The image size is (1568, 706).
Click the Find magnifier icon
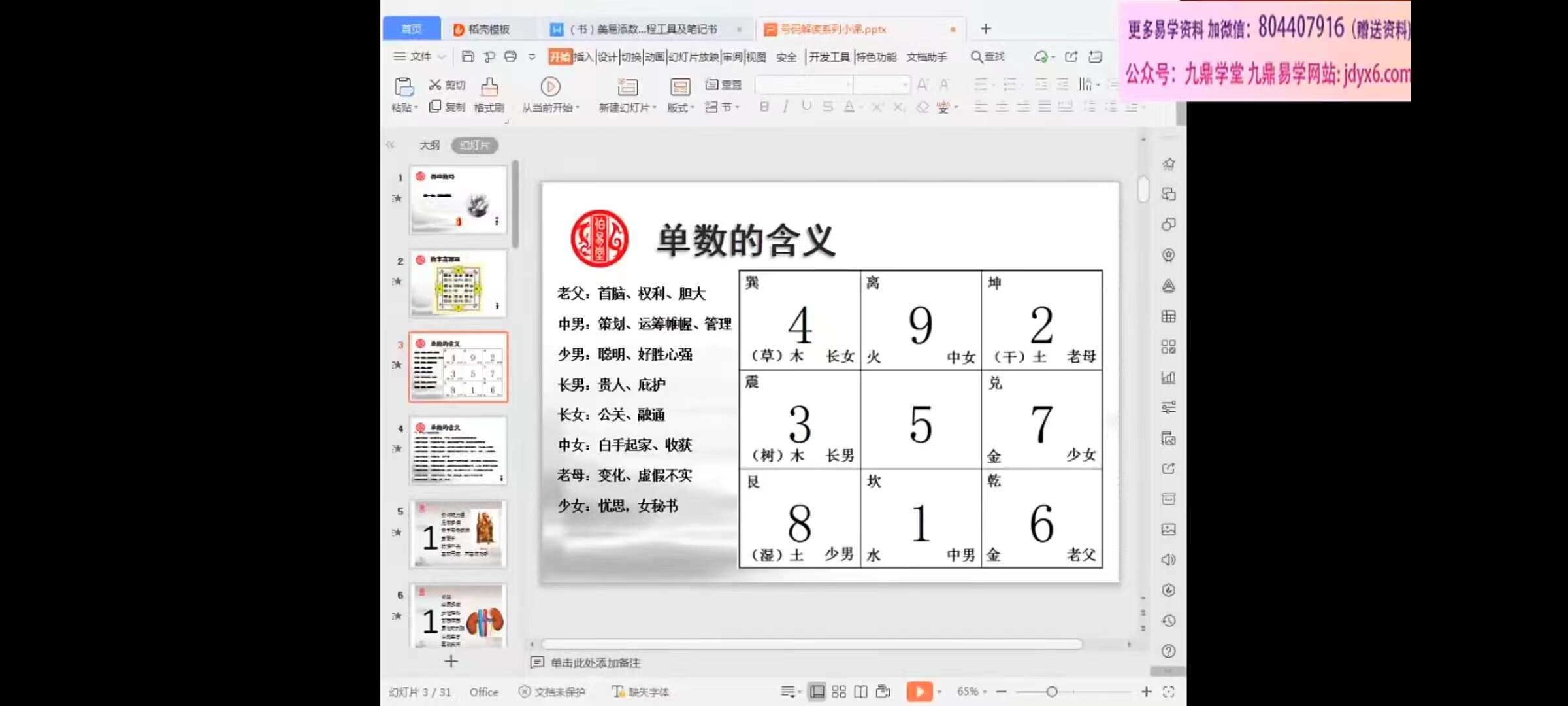tap(976, 57)
